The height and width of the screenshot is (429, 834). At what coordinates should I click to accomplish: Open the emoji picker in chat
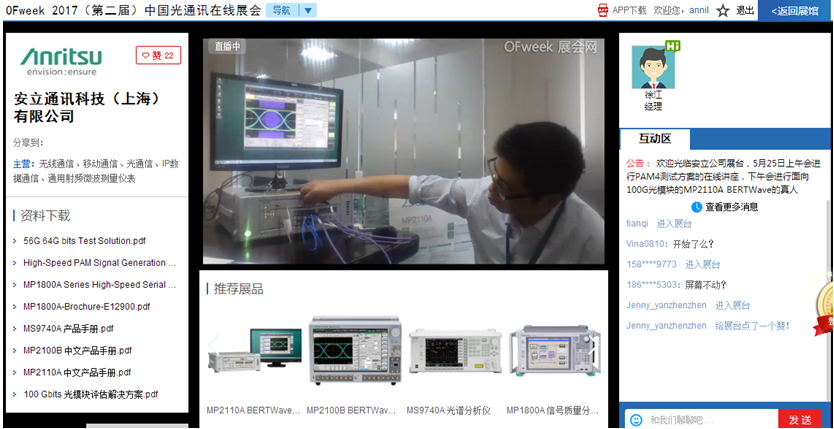pos(634,419)
